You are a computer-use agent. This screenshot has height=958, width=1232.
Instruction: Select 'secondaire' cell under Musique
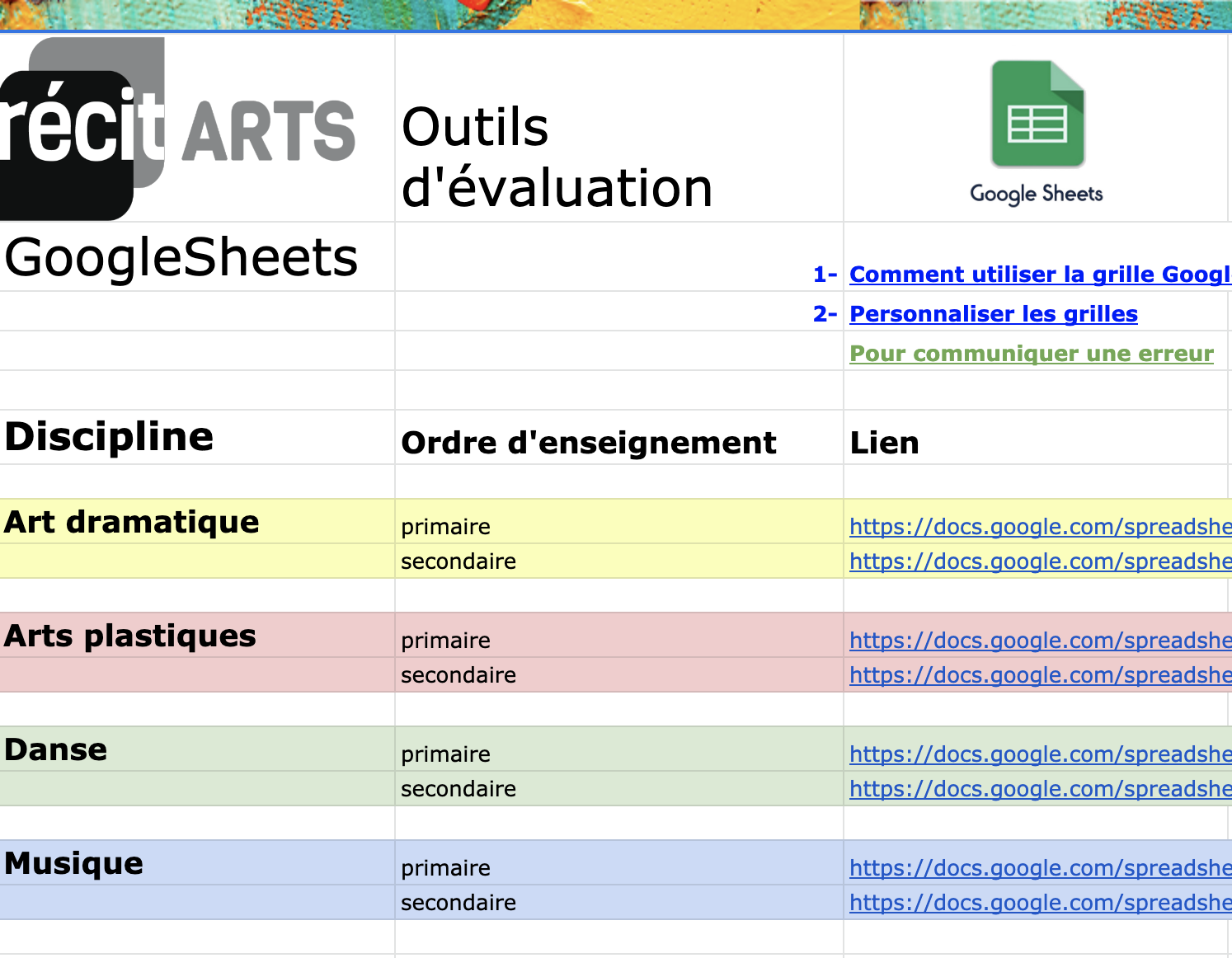click(x=619, y=902)
